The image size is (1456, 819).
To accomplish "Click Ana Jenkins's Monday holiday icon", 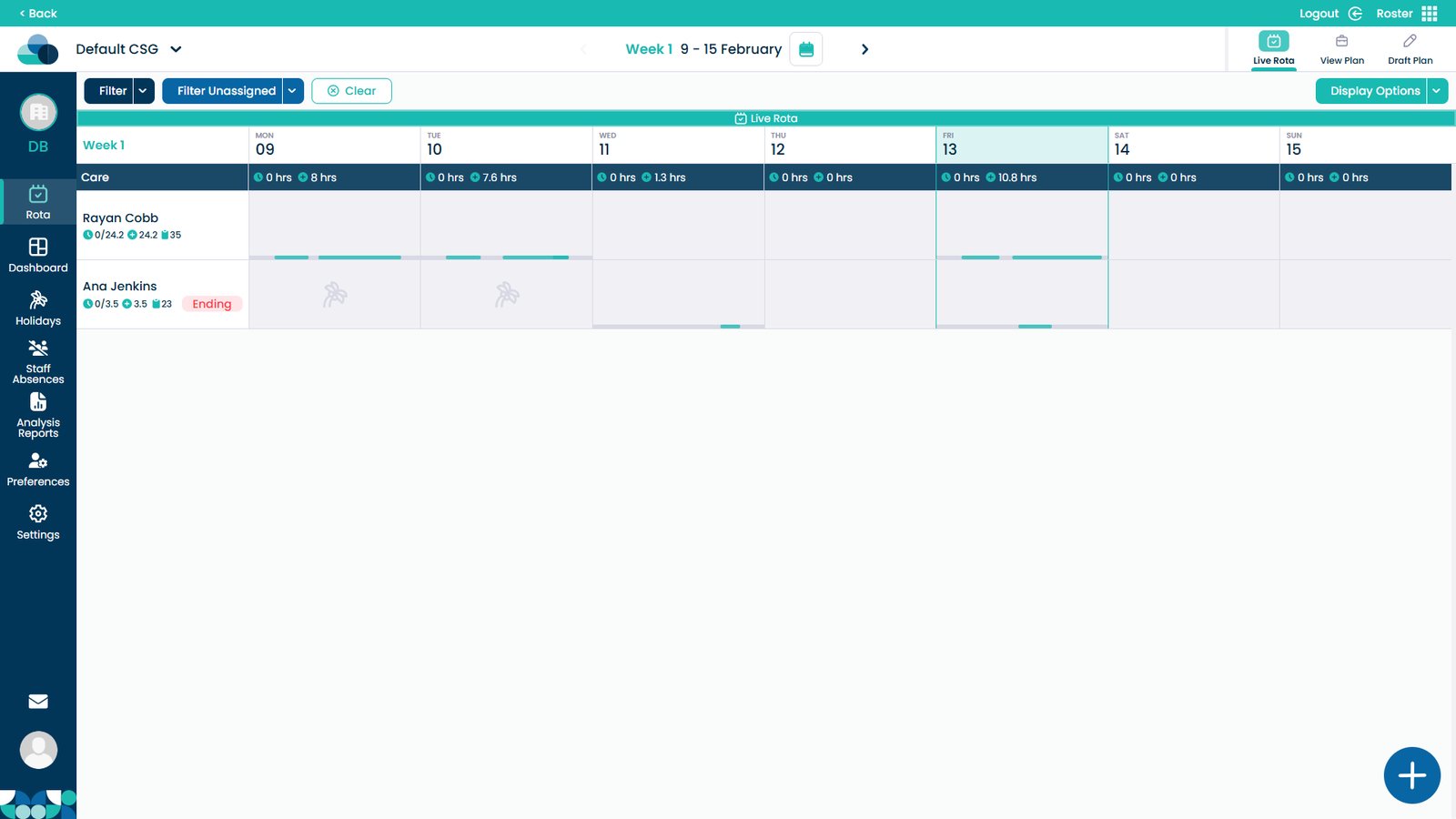I will pyautogui.click(x=335, y=294).
